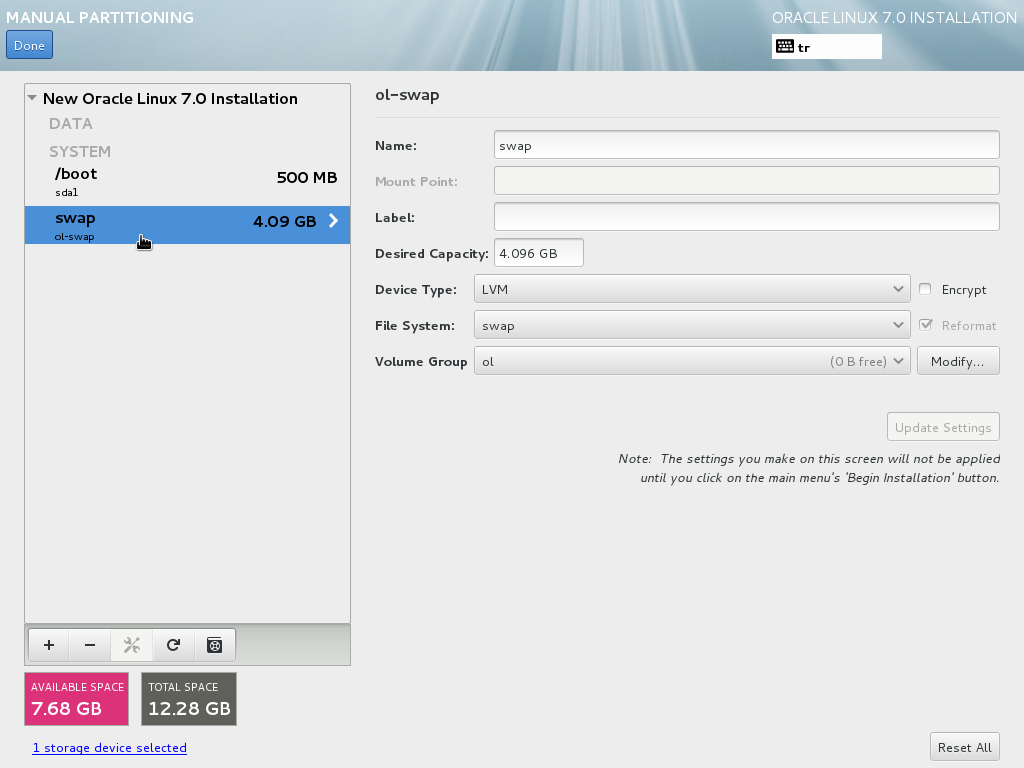Open the Device Type dropdown
This screenshot has height=768, width=1024.
click(x=692, y=289)
